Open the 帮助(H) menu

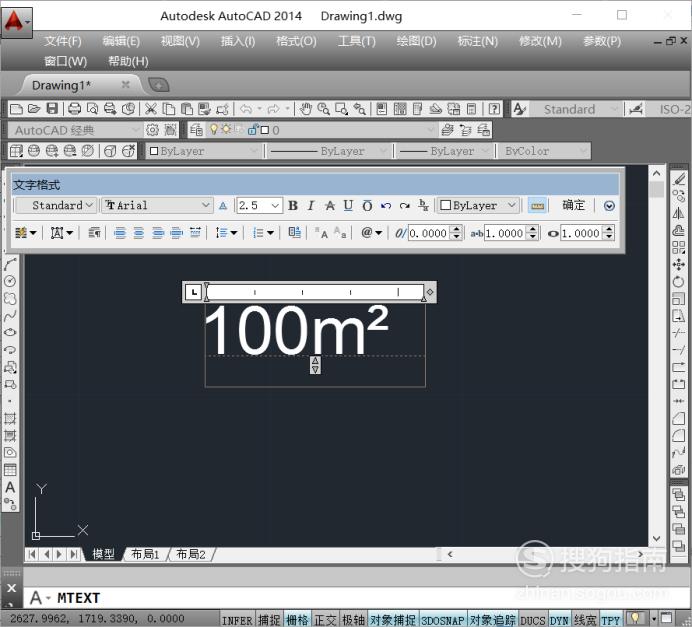tap(128, 61)
